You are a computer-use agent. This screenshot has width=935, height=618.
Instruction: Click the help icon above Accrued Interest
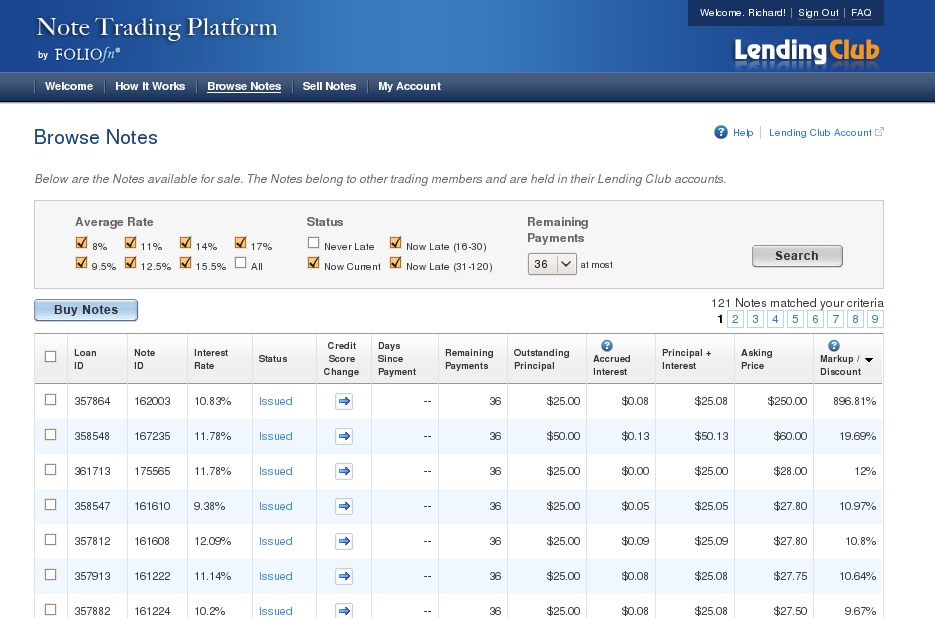607,345
